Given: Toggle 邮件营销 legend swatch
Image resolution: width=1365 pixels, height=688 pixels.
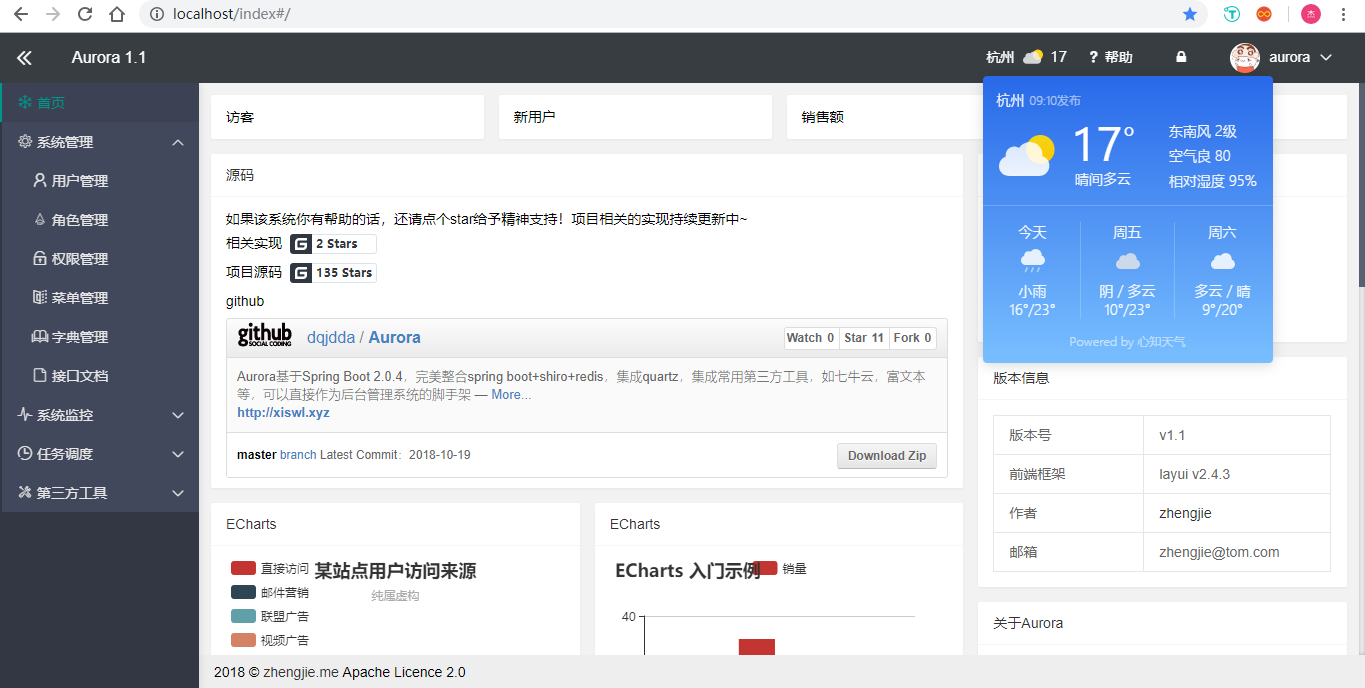Looking at the screenshot, I should pos(244,592).
